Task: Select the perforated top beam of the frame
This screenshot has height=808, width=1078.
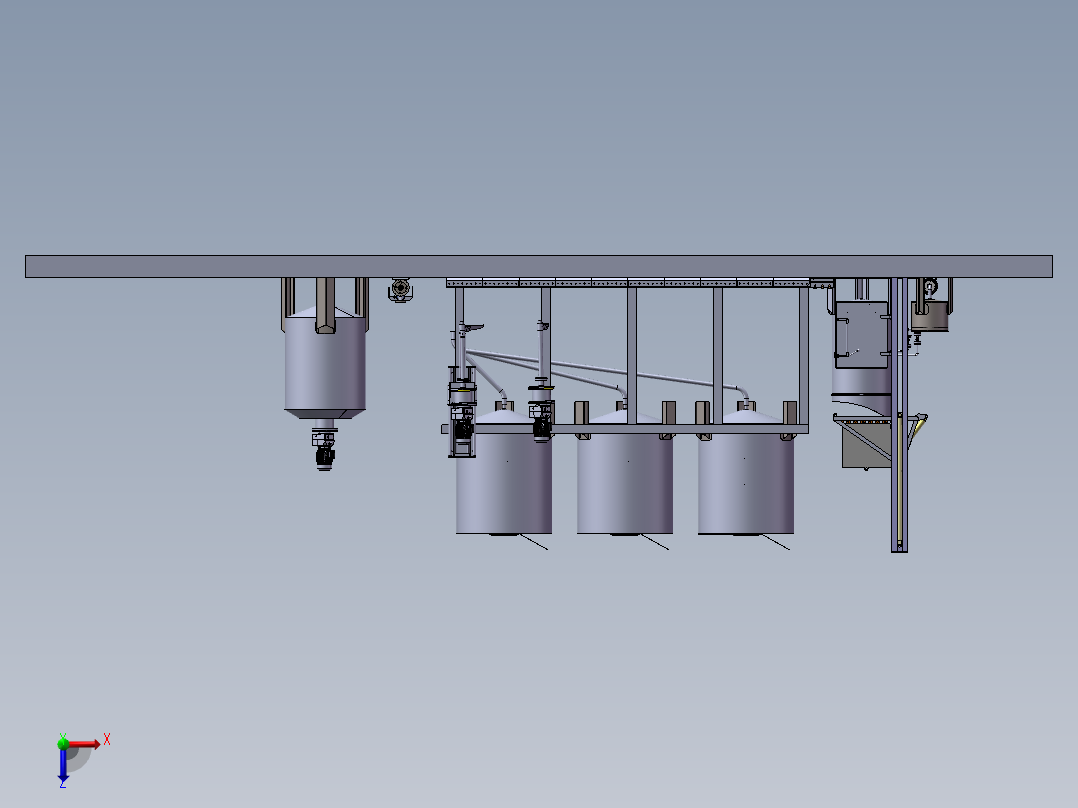Action: point(628,283)
